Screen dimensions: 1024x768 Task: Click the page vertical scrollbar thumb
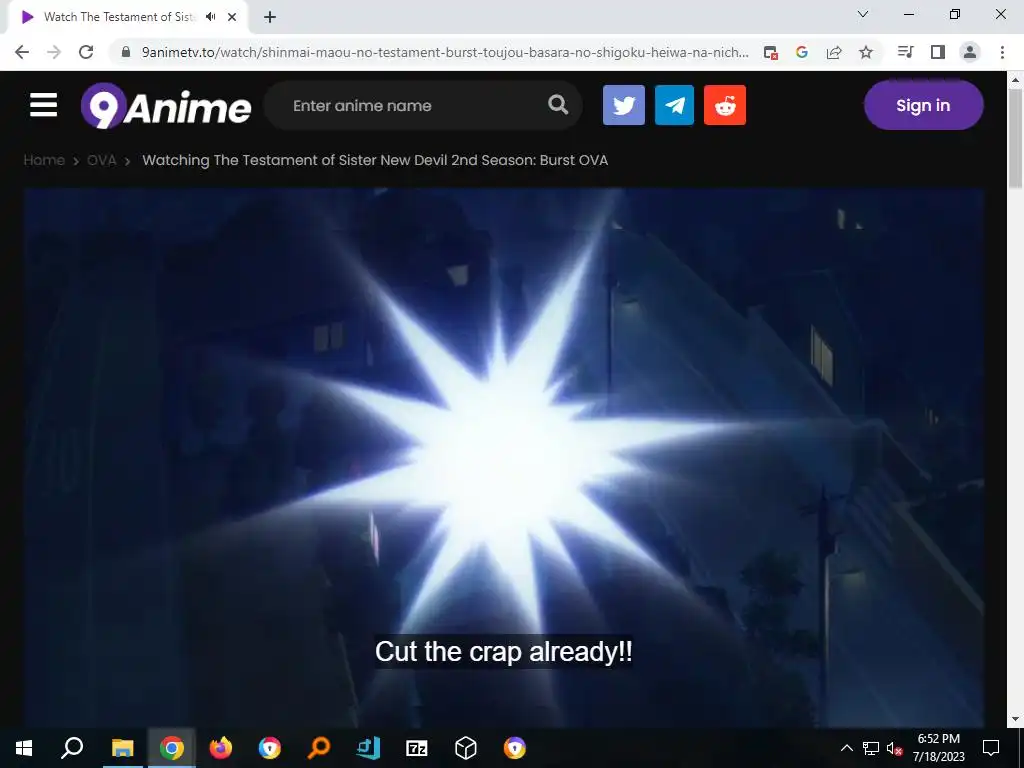pyautogui.click(x=1014, y=137)
